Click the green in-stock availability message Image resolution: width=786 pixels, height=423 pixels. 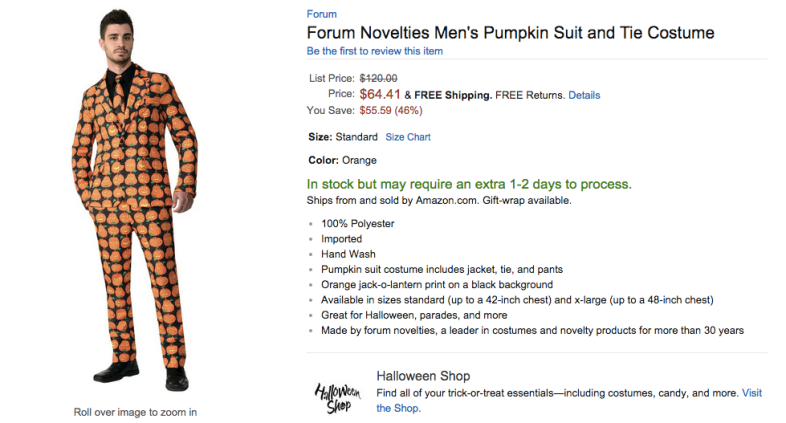(x=469, y=184)
